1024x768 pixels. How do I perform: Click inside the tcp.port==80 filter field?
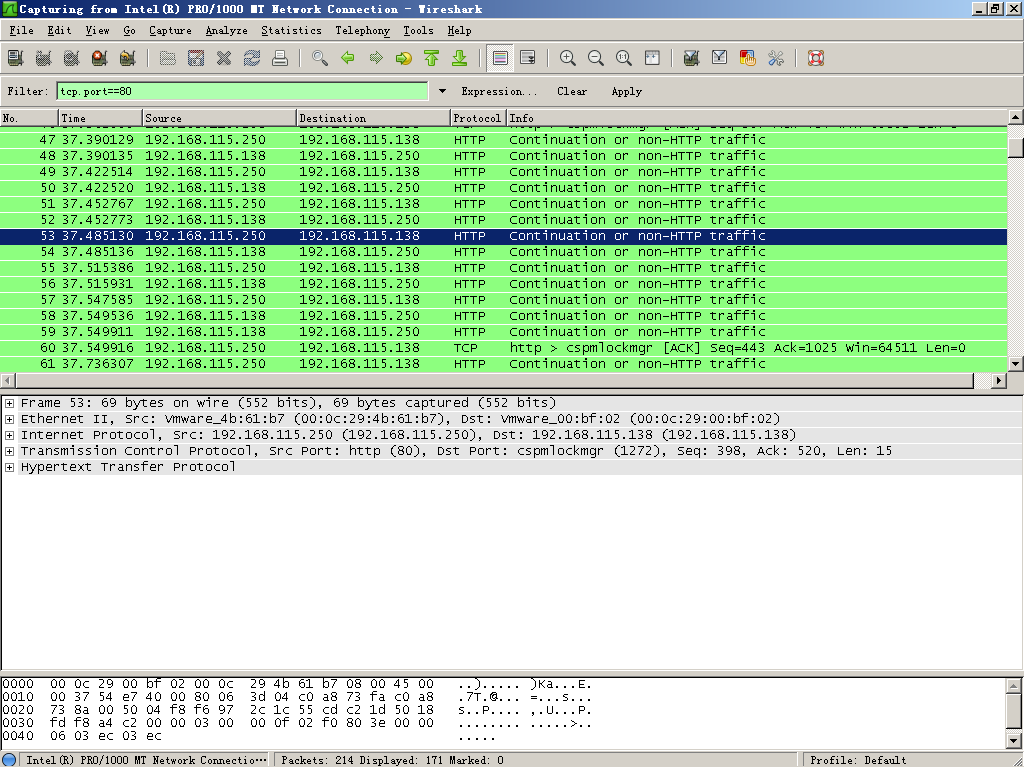coord(242,91)
